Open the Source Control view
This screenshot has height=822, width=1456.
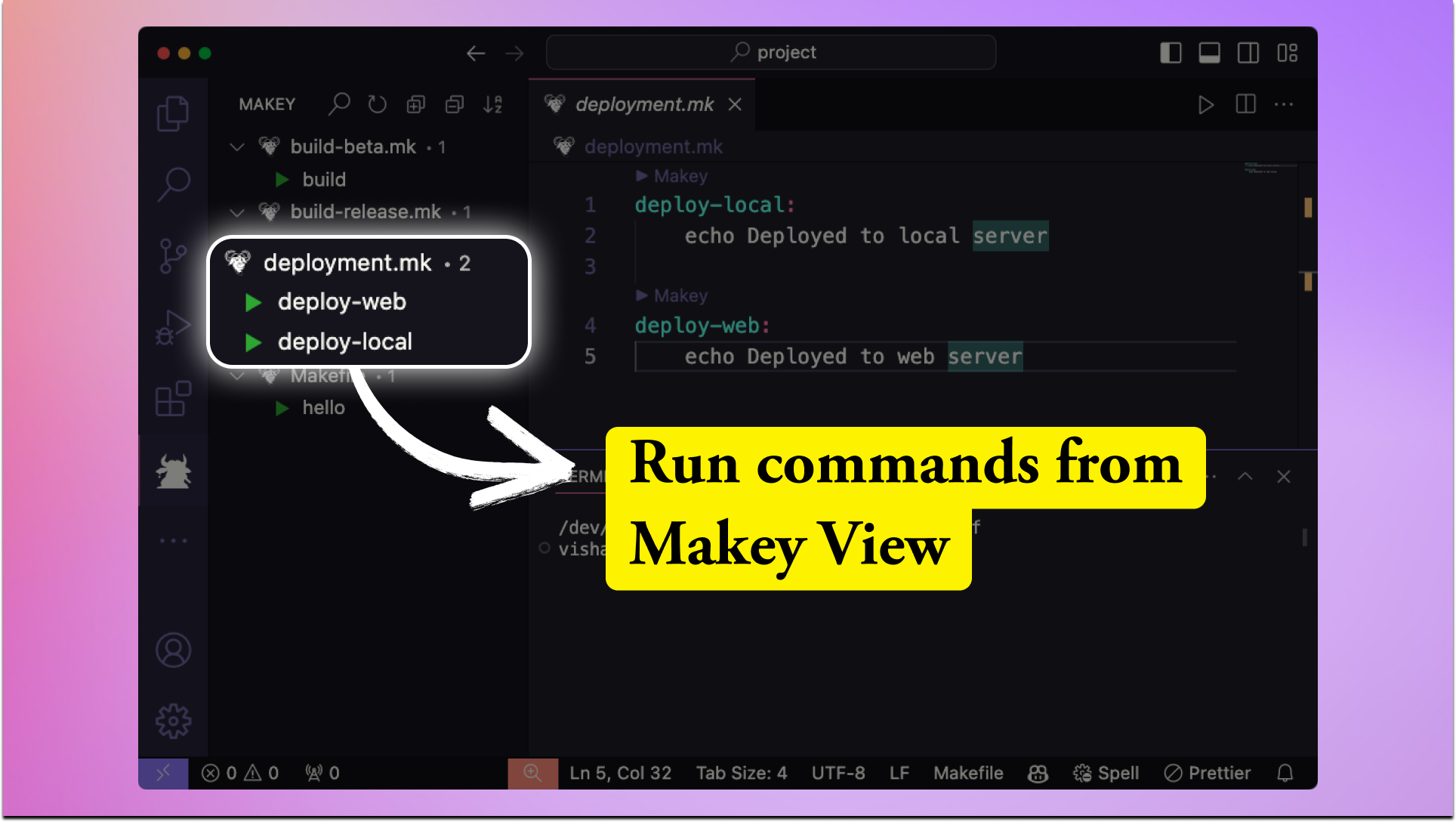pyautogui.click(x=173, y=256)
